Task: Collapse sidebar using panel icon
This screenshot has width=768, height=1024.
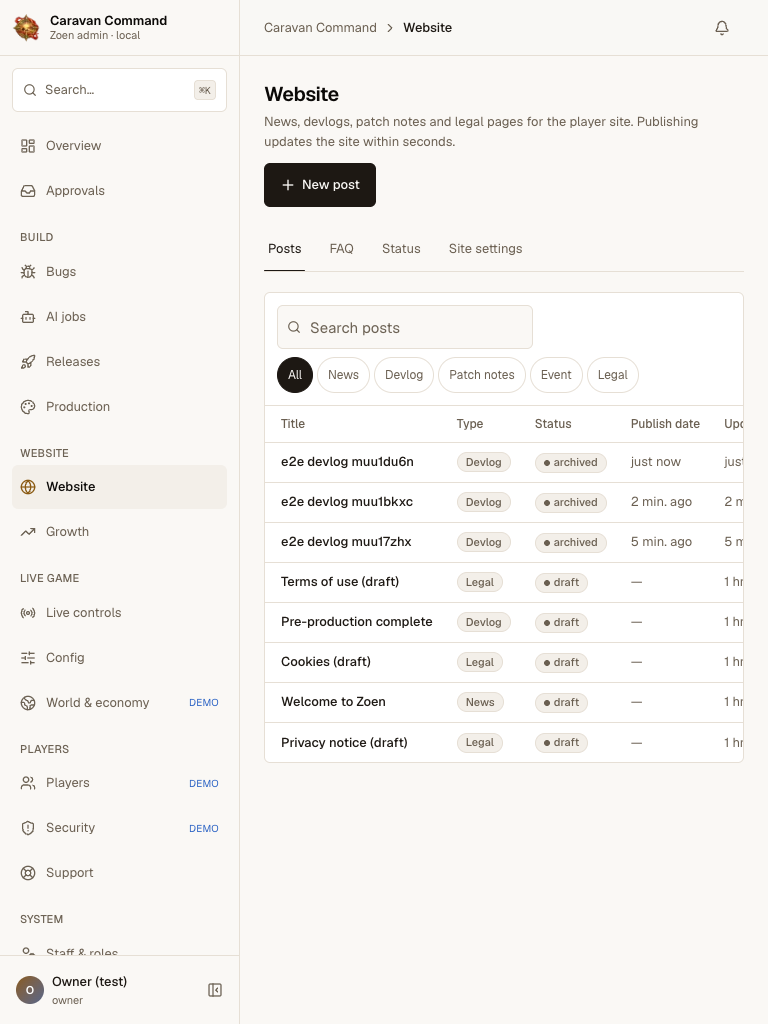Action: point(215,990)
